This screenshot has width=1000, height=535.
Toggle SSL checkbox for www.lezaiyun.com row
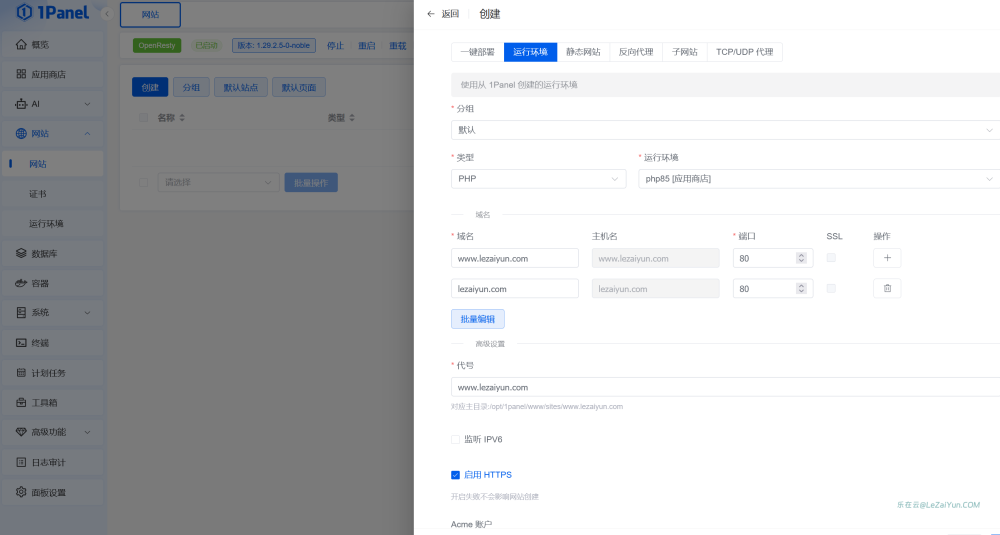[x=831, y=258]
